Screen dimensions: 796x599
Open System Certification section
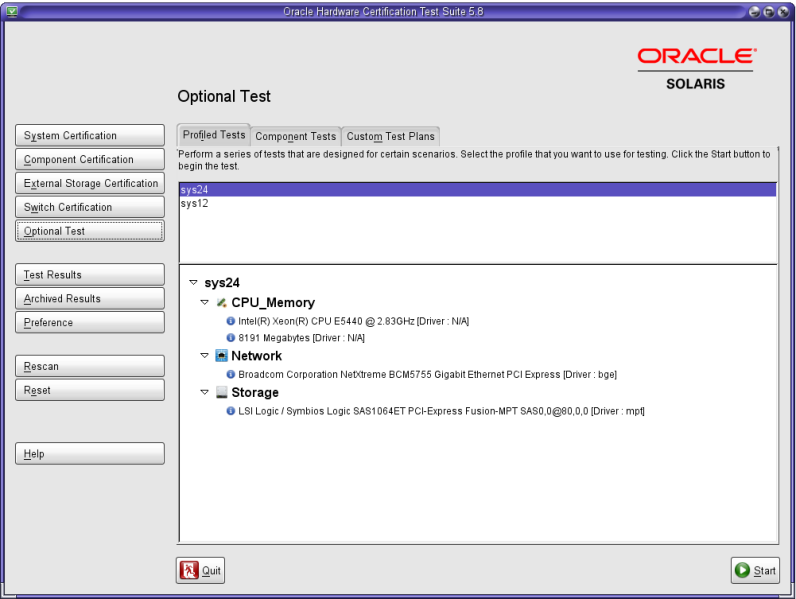click(x=90, y=136)
